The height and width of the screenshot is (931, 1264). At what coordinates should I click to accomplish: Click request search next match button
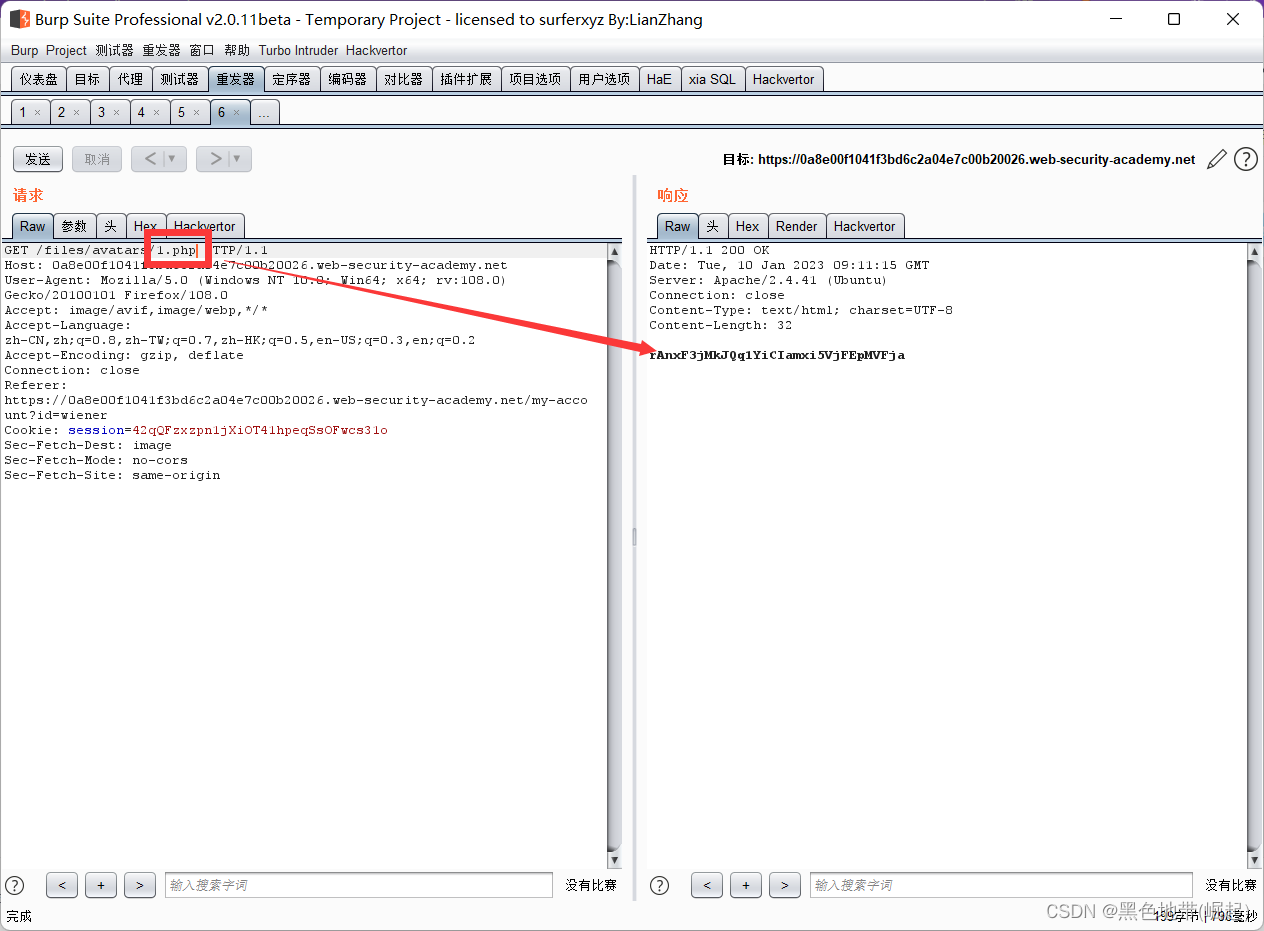click(140, 885)
